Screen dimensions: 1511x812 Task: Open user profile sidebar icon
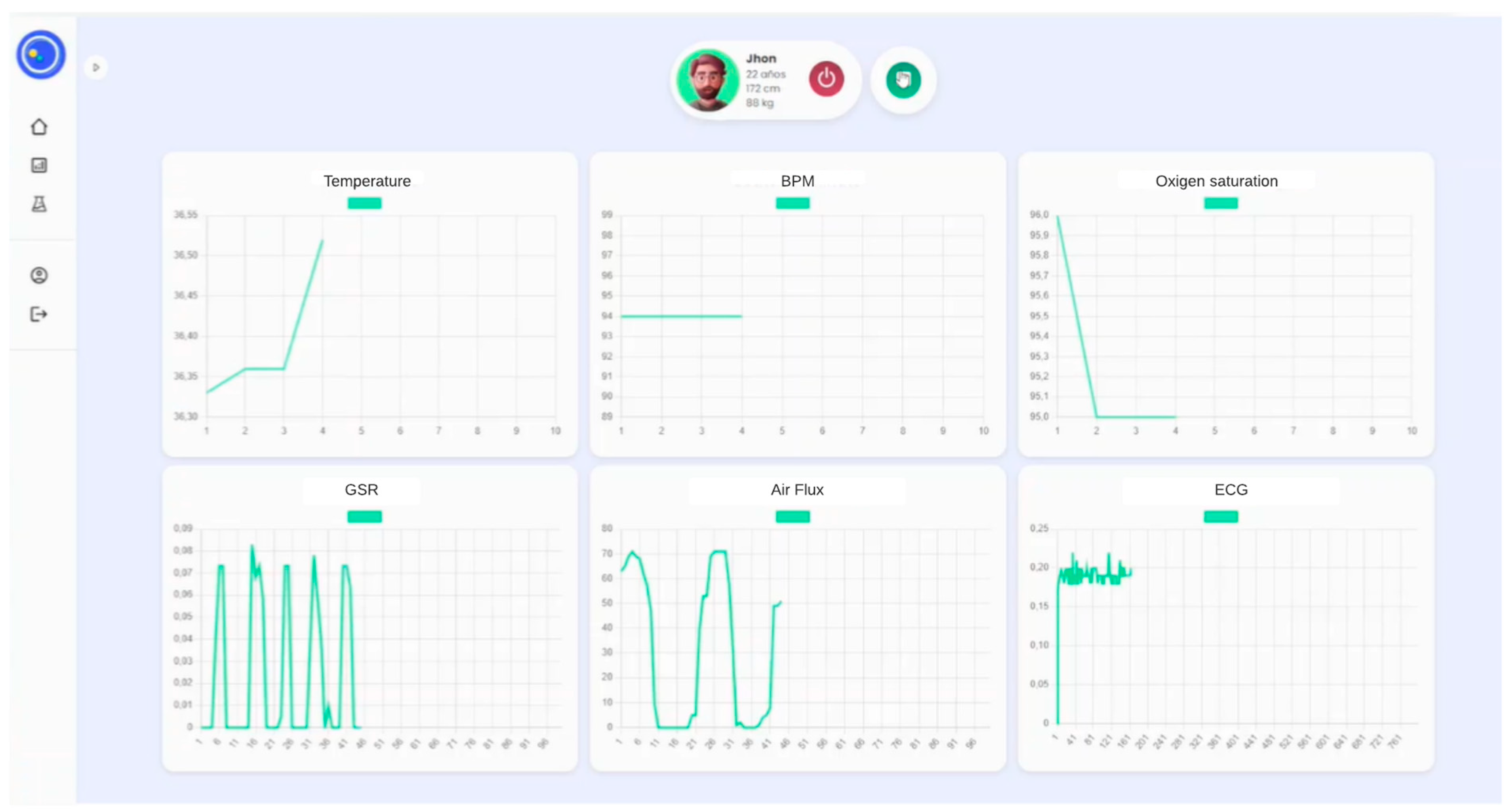coord(39,275)
